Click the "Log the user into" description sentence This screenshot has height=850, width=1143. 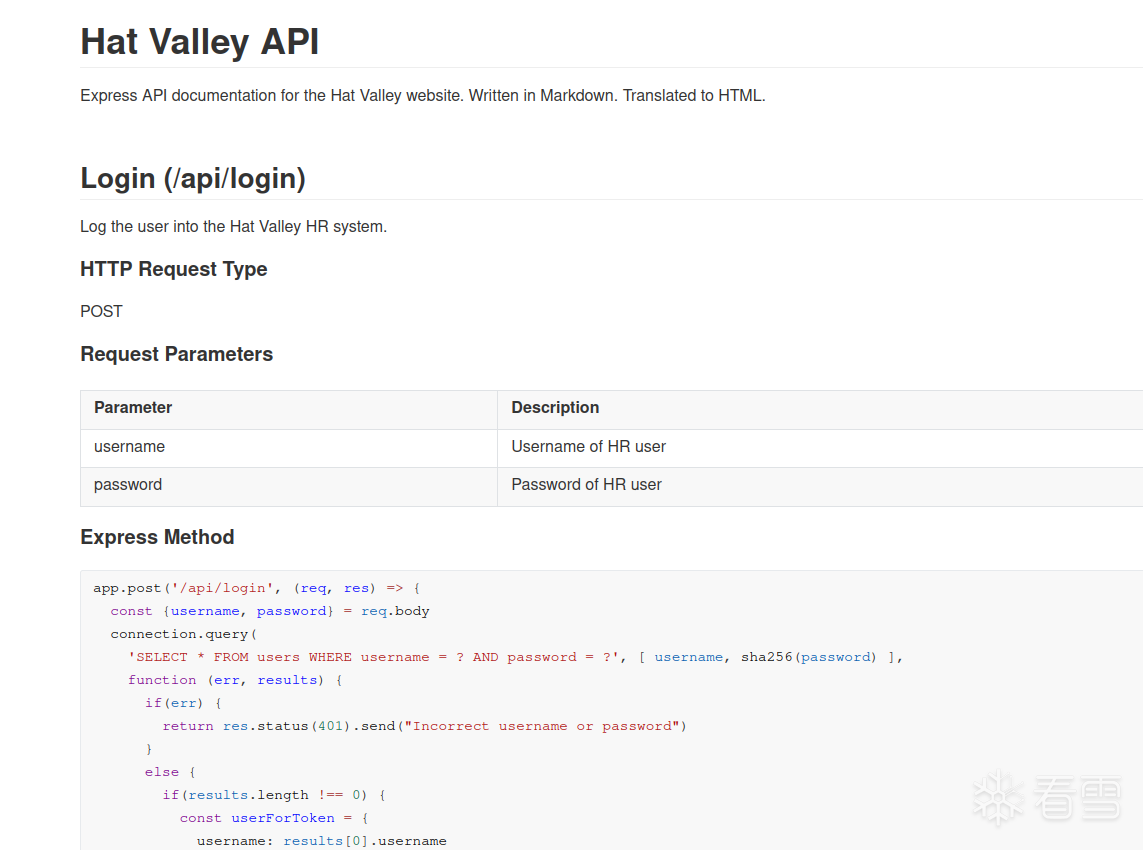[x=233, y=226]
